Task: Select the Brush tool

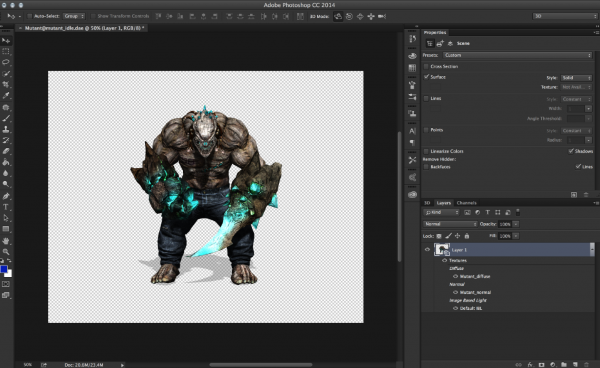Action: coord(6,119)
